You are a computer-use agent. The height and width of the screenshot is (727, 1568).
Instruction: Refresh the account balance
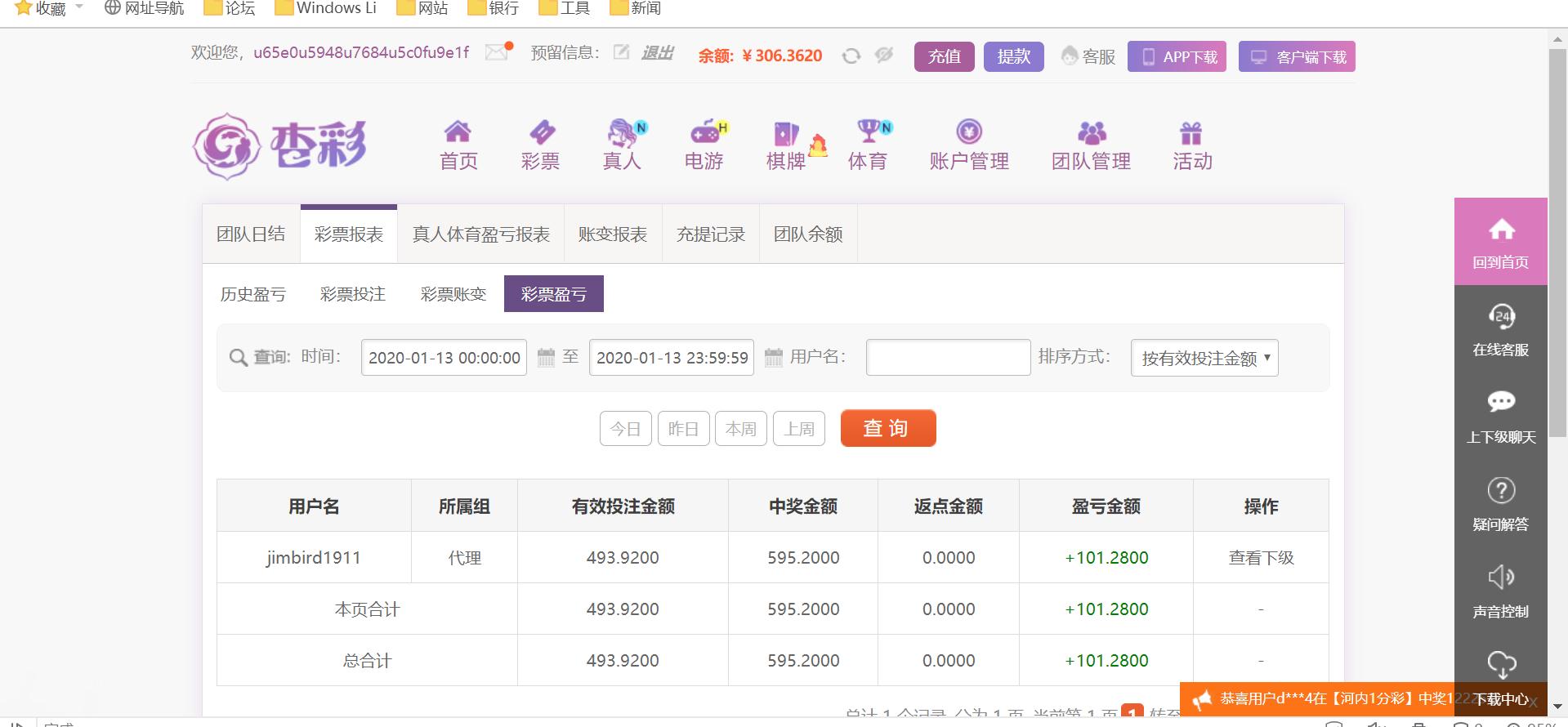pos(851,56)
